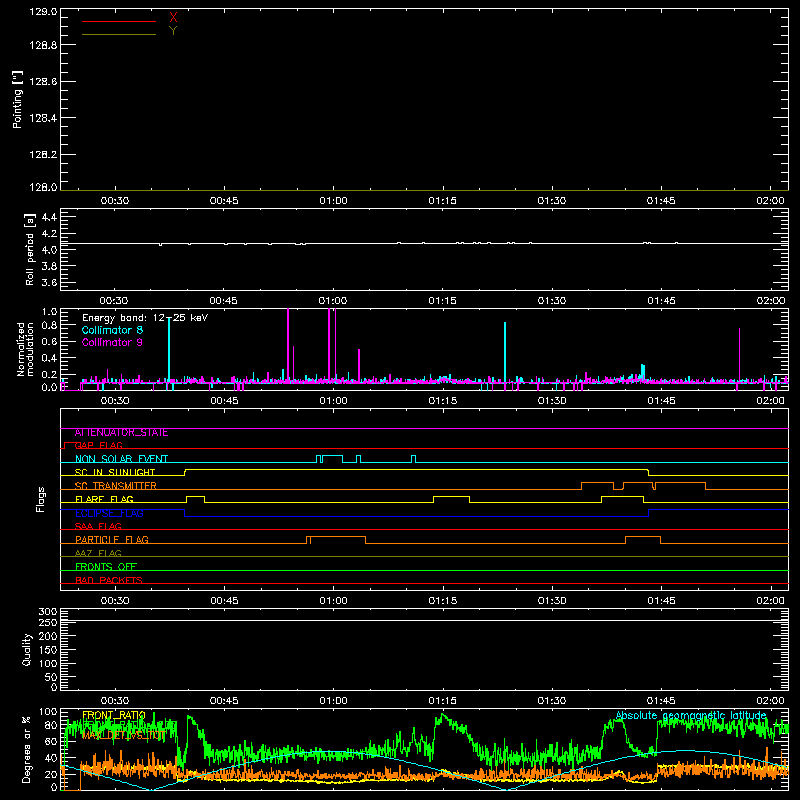
Task: Click the BAD_PACKETS flag label
Action: (x=109, y=580)
